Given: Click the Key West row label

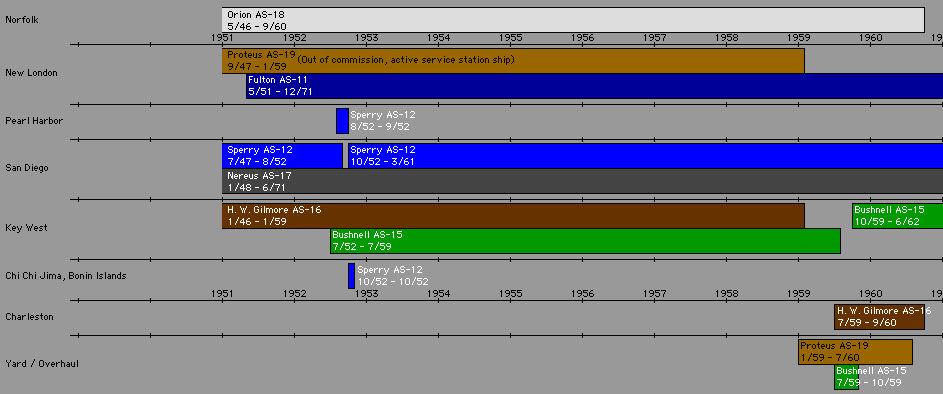Looking at the screenshot, I should tap(26, 228).
